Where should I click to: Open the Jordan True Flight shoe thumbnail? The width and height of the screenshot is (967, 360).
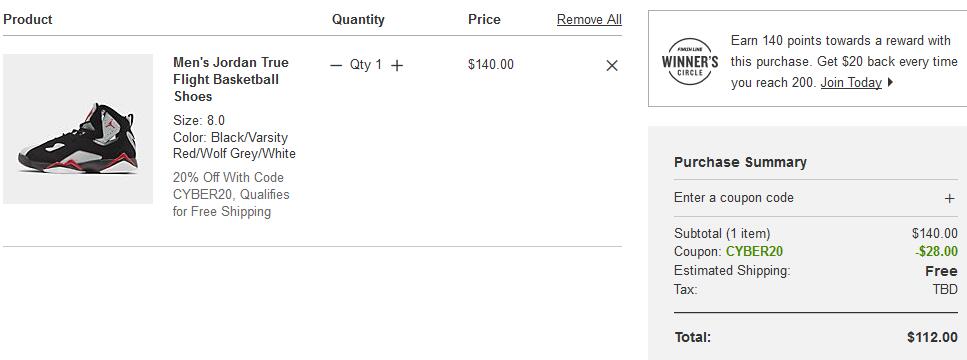coord(78,129)
